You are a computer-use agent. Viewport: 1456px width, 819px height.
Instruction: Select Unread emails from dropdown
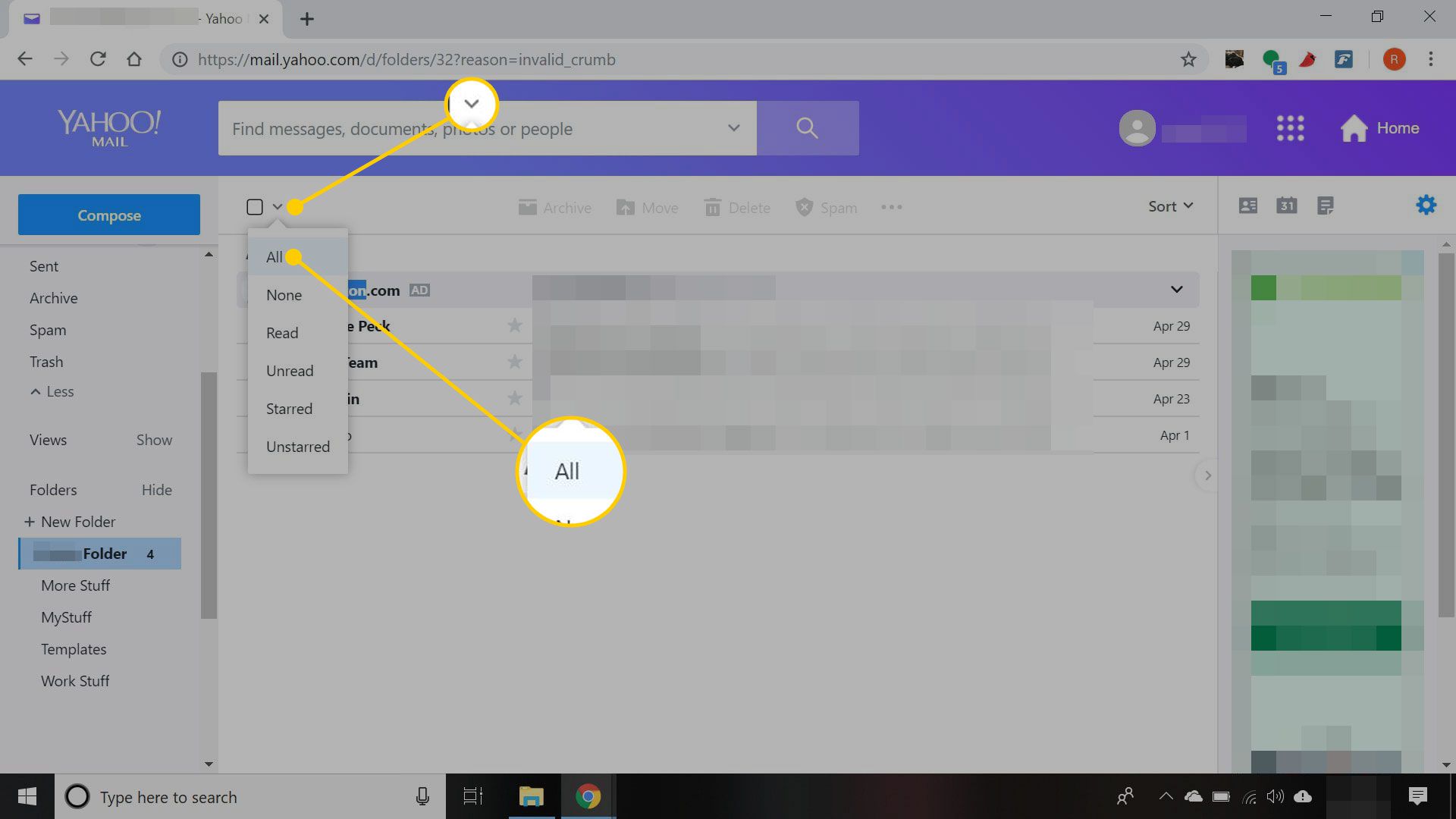tap(290, 370)
